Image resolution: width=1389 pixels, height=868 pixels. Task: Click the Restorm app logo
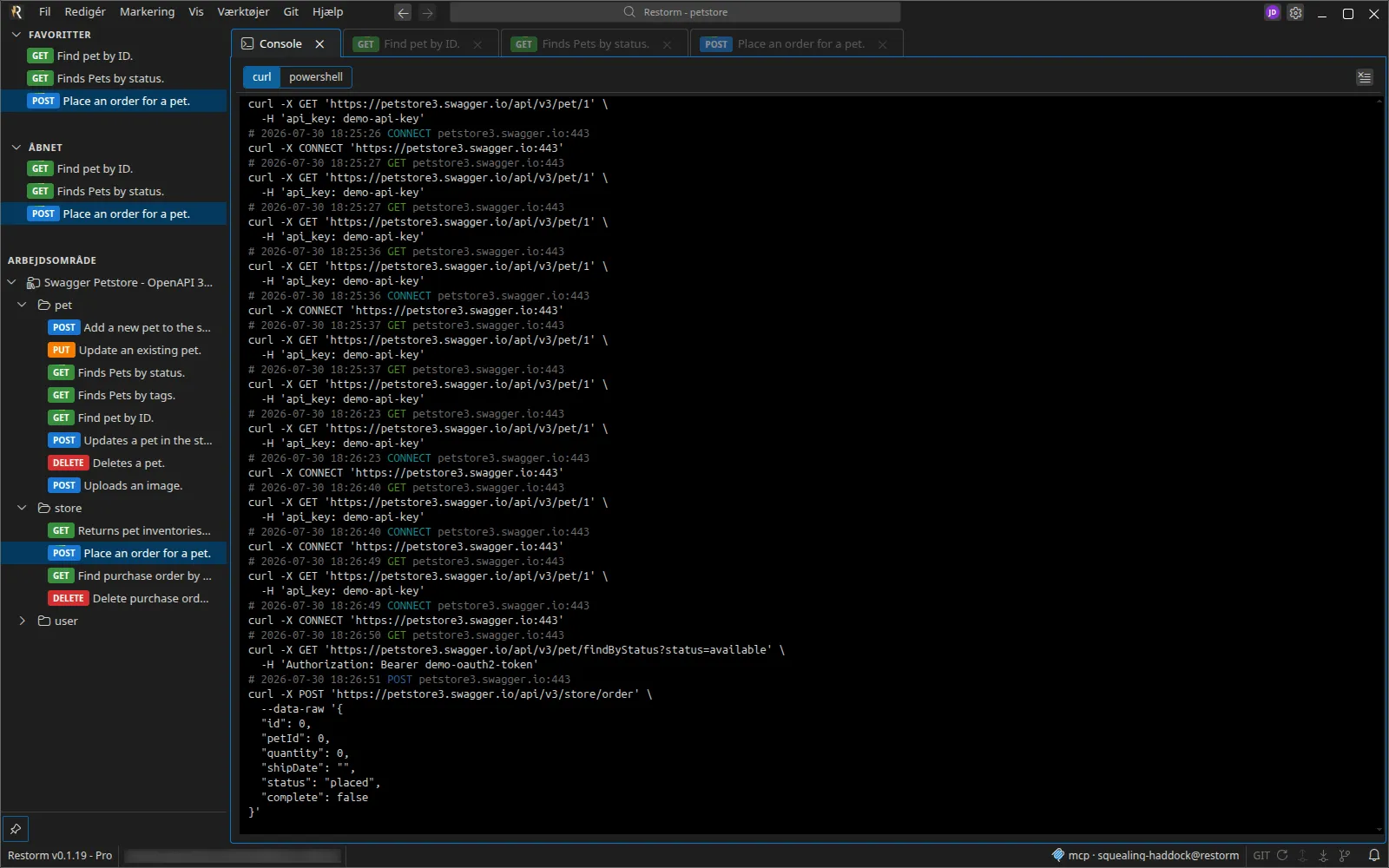point(16,12)
